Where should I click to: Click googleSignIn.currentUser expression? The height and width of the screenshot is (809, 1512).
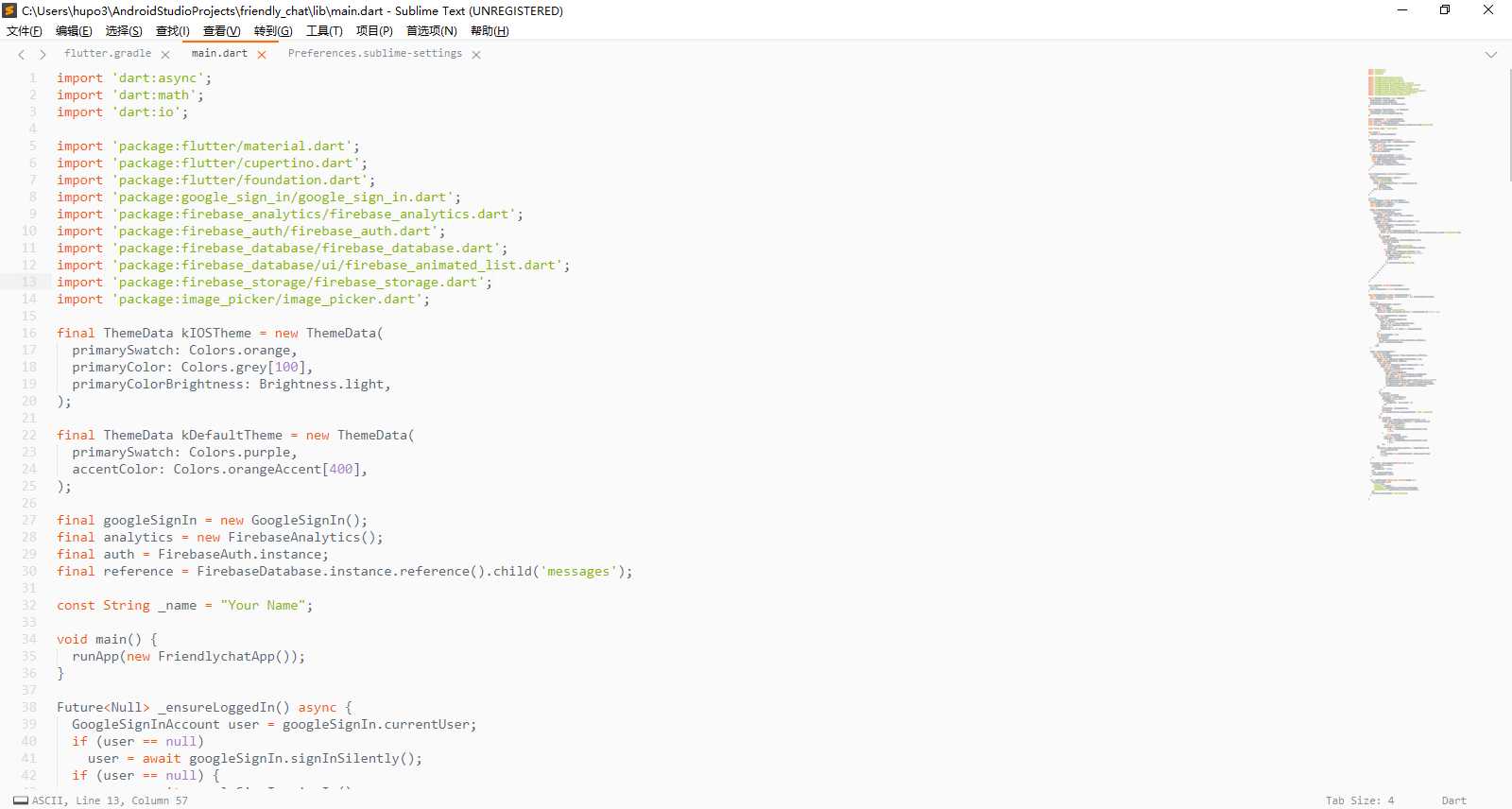(375, 725)
